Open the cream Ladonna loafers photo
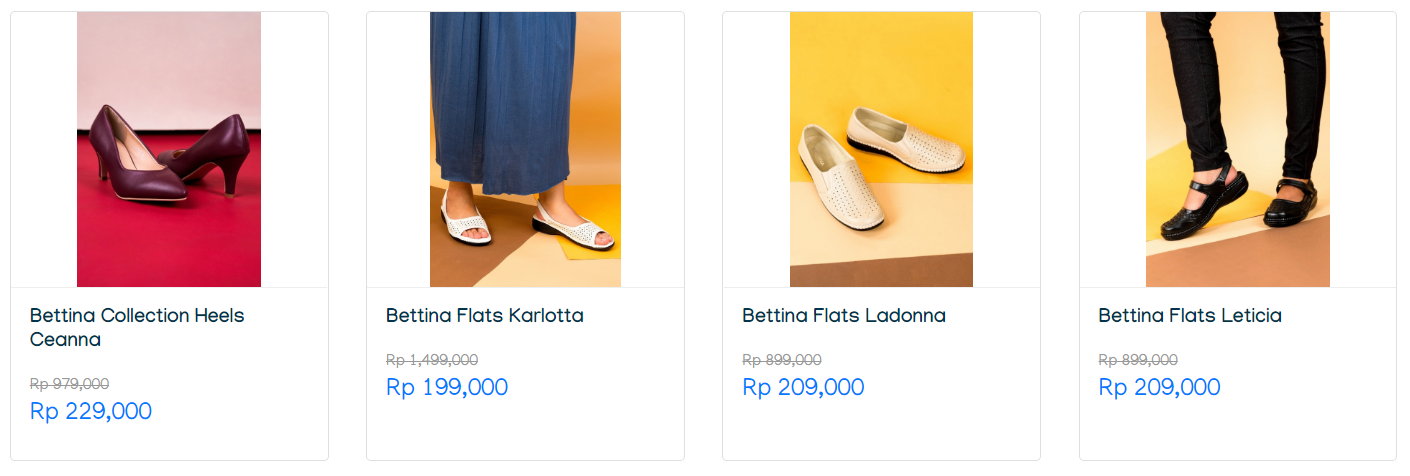Screen dimensions: 1410x476 tap(881, 149)
